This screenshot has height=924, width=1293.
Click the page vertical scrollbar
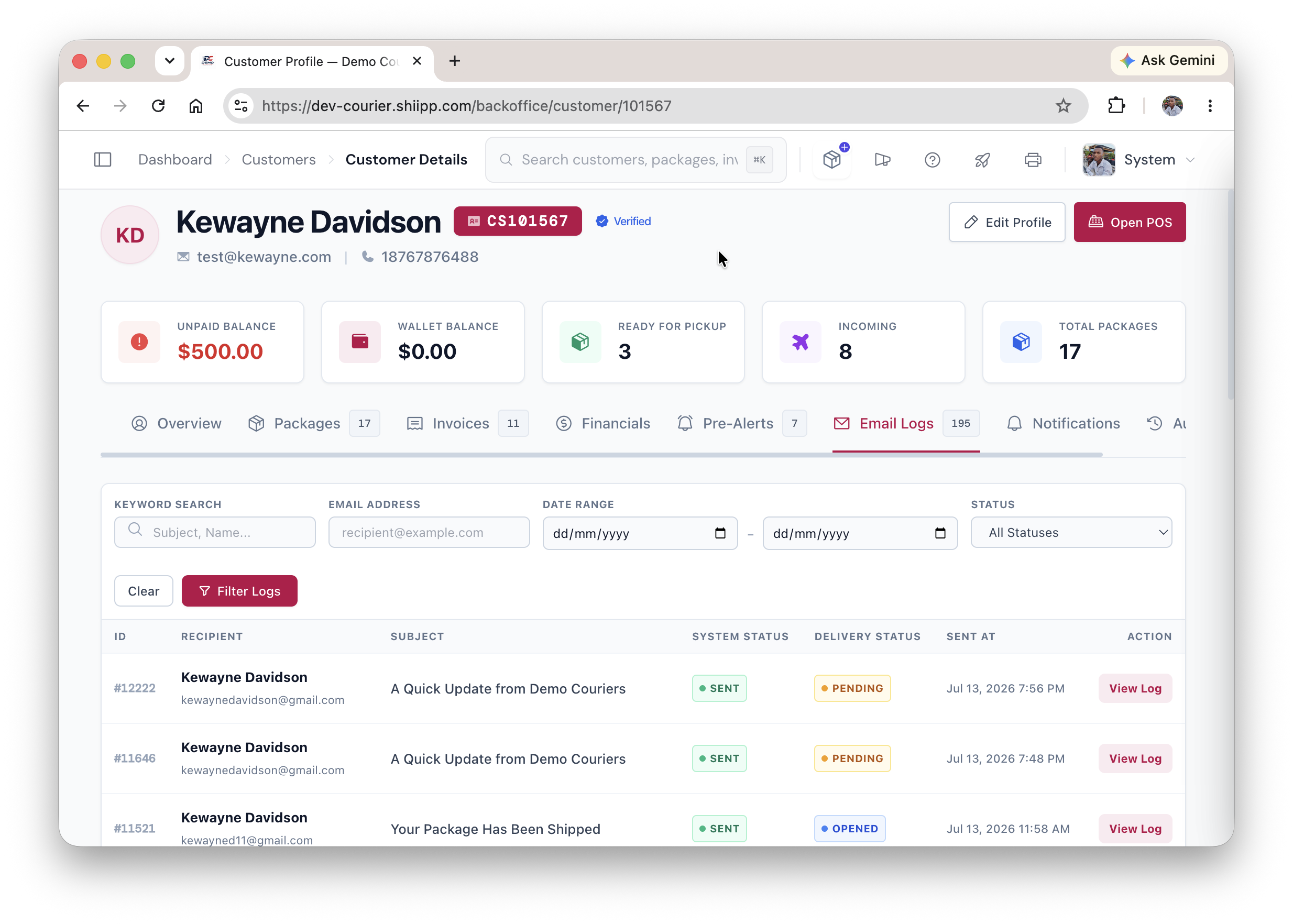1231,296
